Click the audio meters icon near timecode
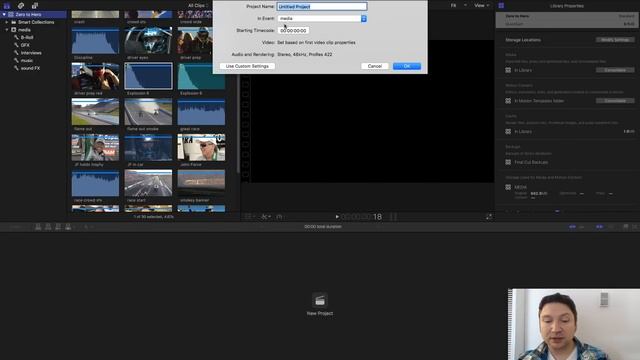 pyautogui.click(x=393, y=217)
